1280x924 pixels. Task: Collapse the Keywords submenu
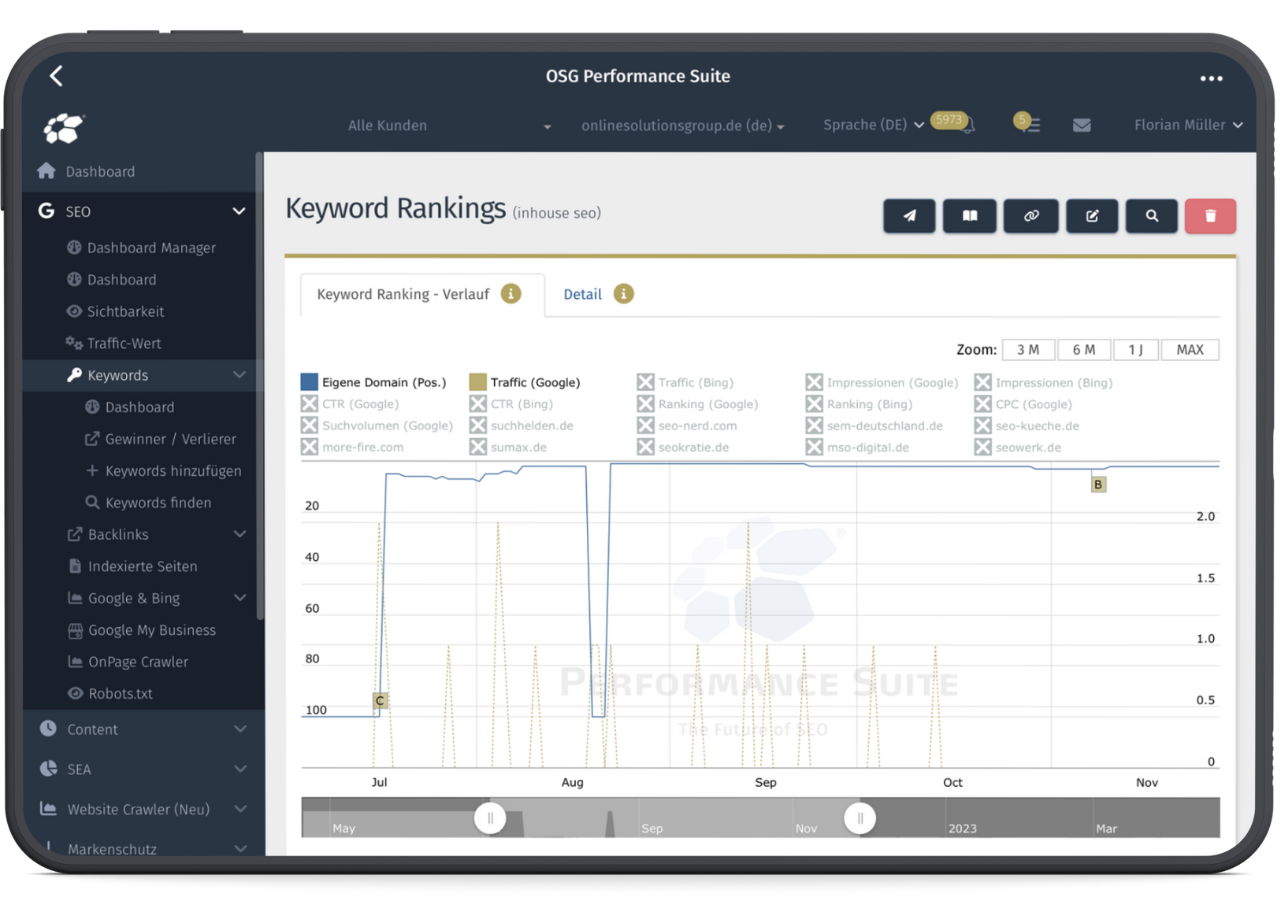click(239, 375)
